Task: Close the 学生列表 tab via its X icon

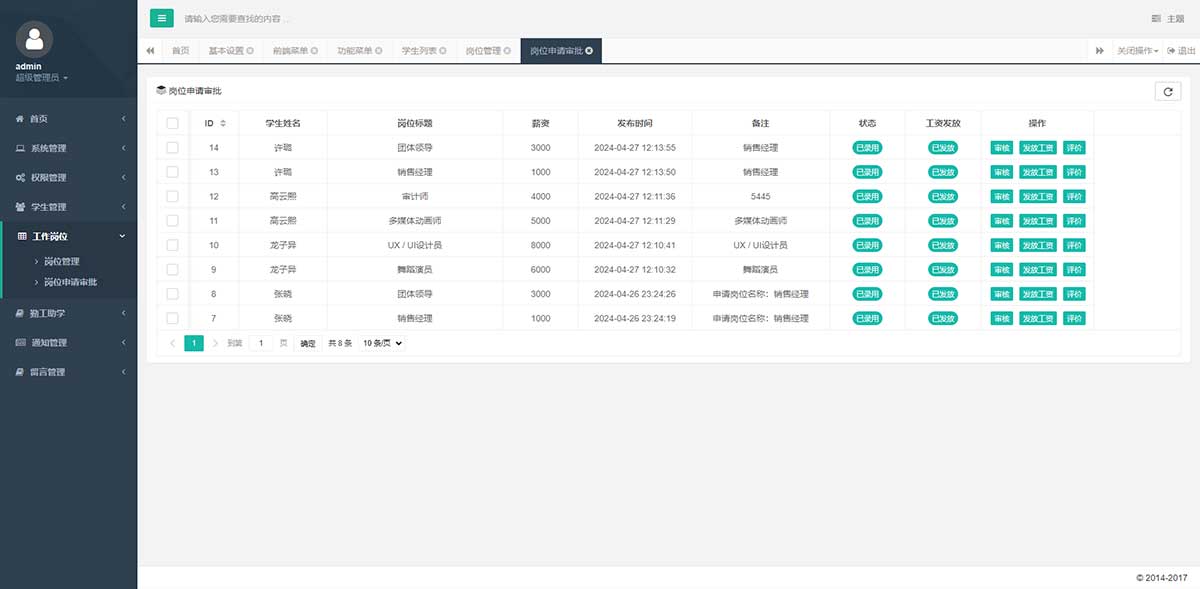Action: click(443, 50)
